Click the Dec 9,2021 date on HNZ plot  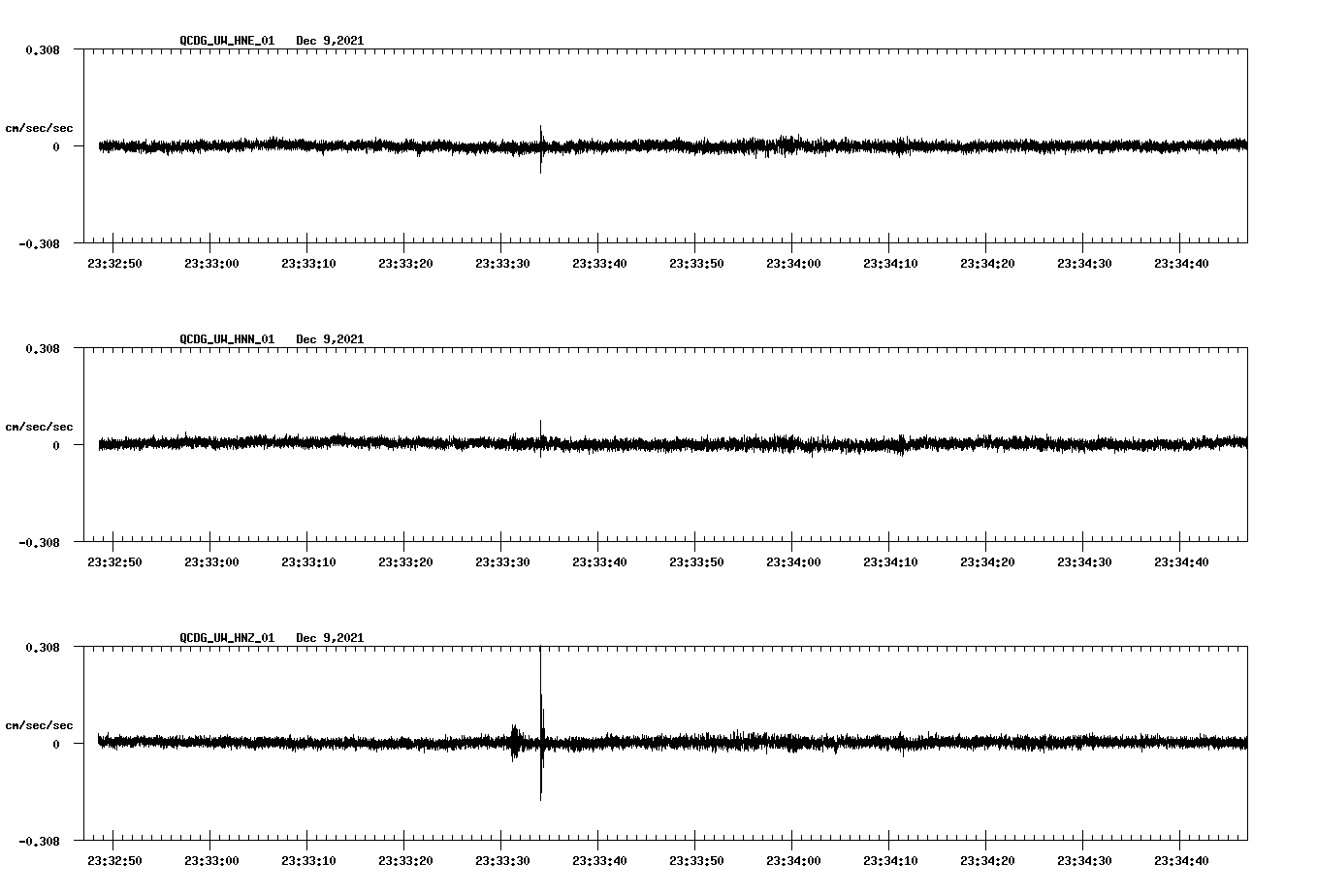pyautogui.click(x=330, y=638)
